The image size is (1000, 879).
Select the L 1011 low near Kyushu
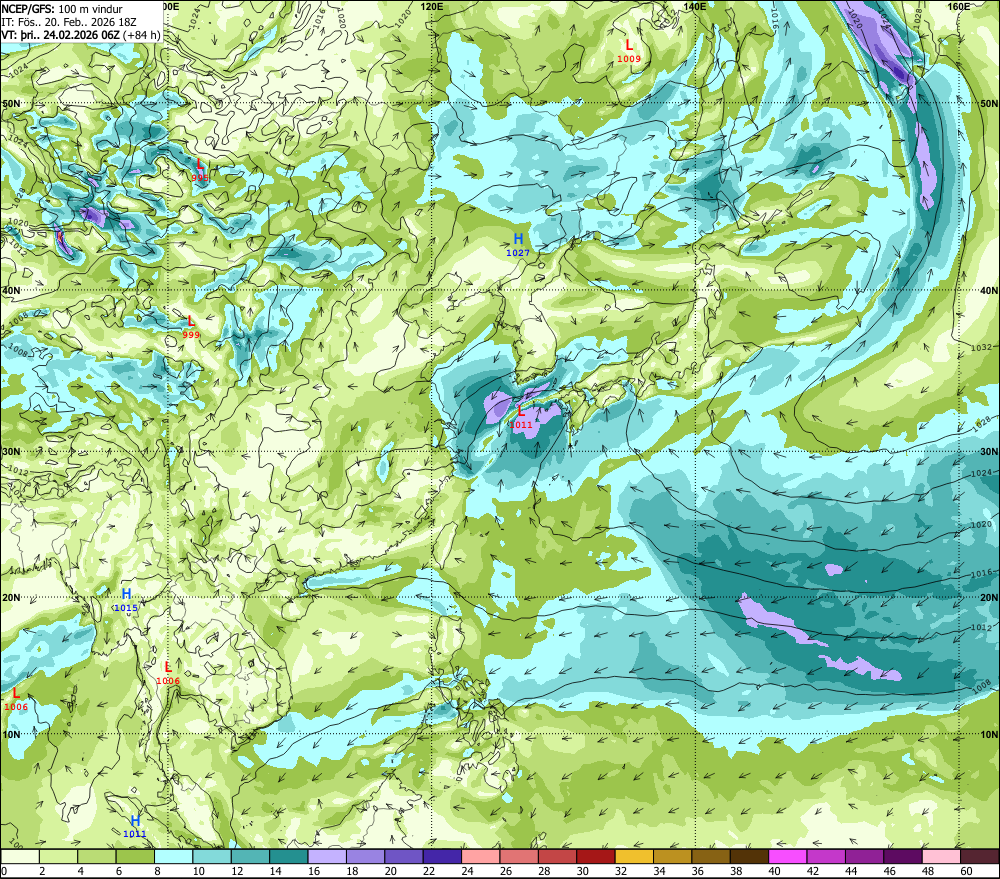(x=521, y=417)
